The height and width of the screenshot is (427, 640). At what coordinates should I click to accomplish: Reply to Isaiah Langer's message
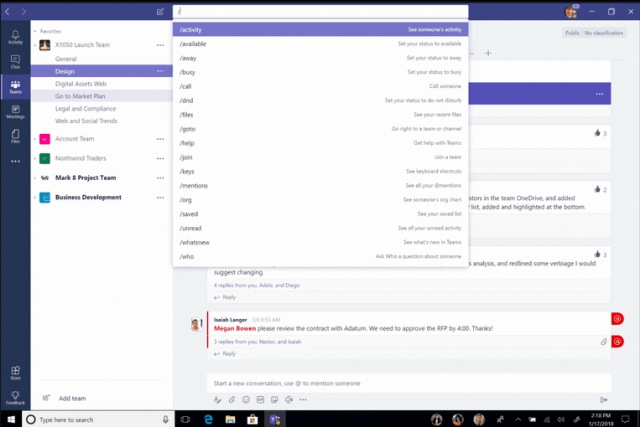coord(225,354)
